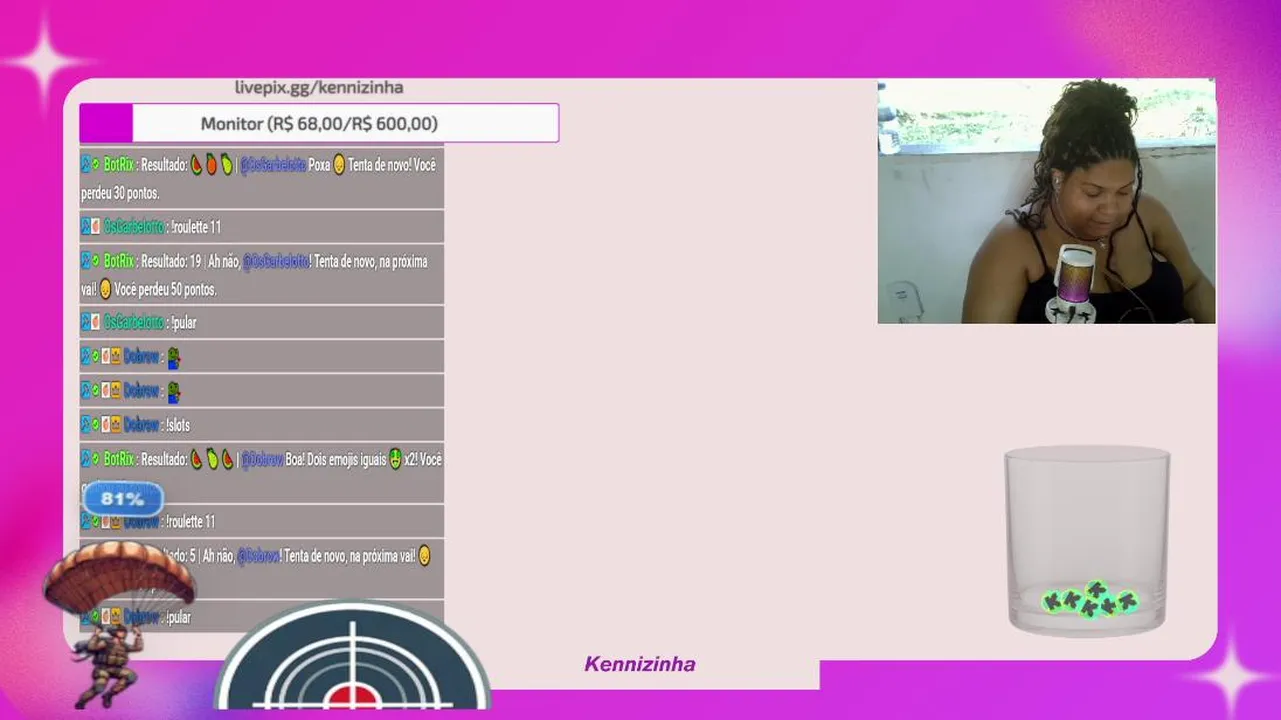Viewport: 1281px width, 720px height.
Task: Select OsGarbelotto's '!pular' command text
Action: (183, 323)
